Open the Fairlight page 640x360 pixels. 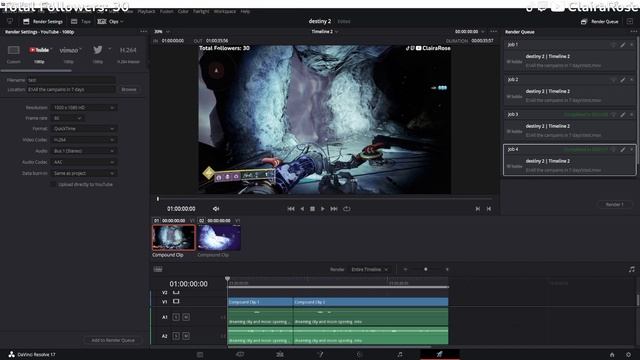click(400, 355)
